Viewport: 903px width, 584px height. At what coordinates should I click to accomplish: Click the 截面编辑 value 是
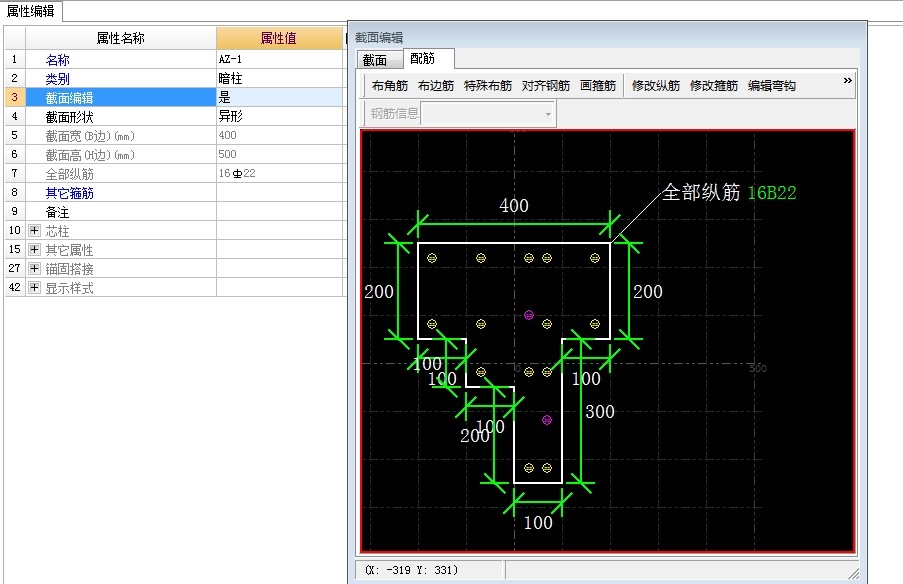(279, 97)
